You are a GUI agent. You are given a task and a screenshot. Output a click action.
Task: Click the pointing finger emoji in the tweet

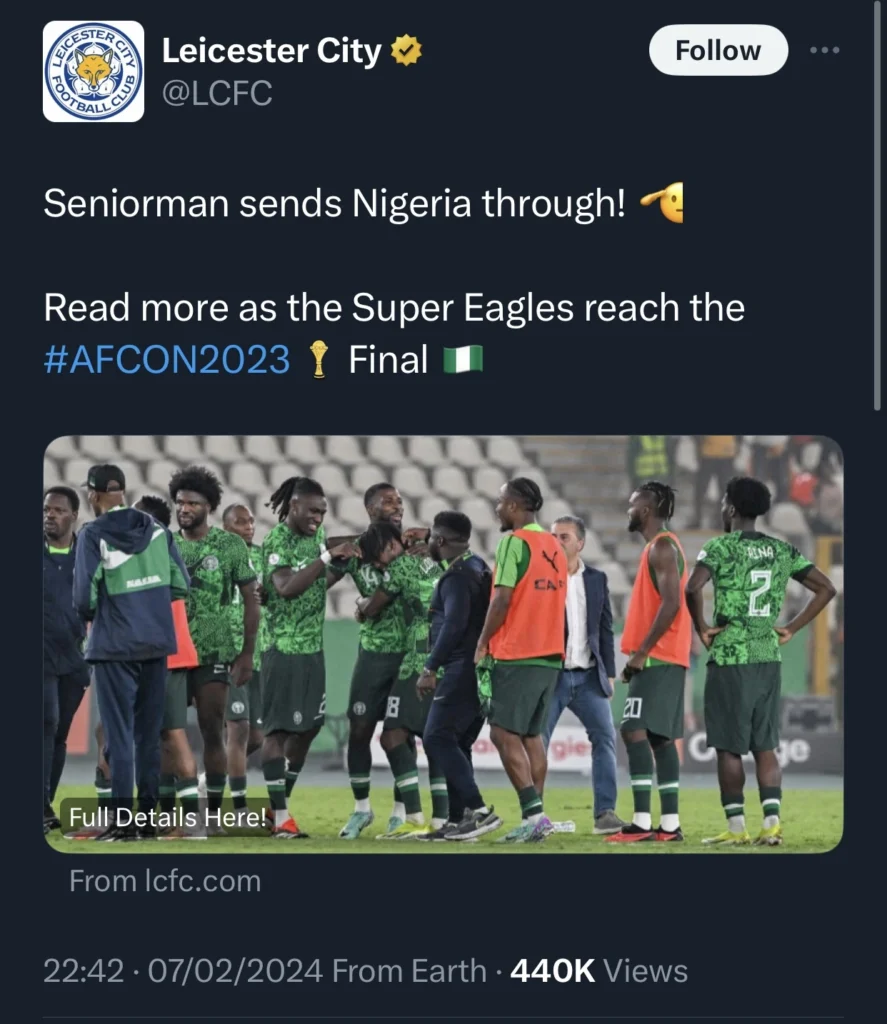668,203
